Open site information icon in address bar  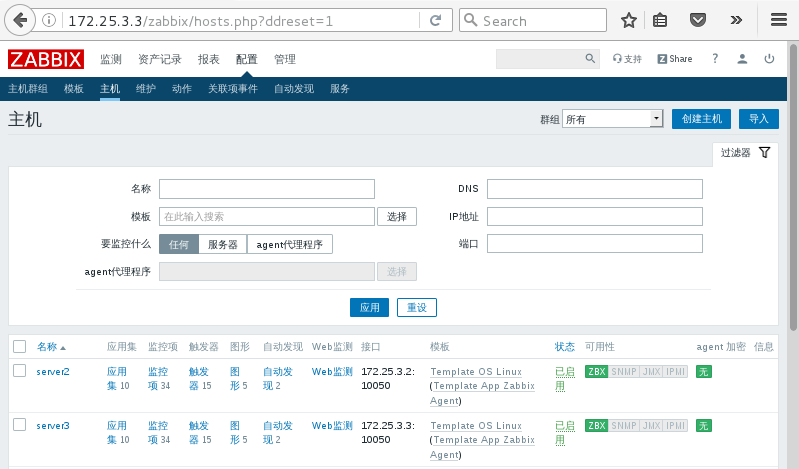pos(49,20)
